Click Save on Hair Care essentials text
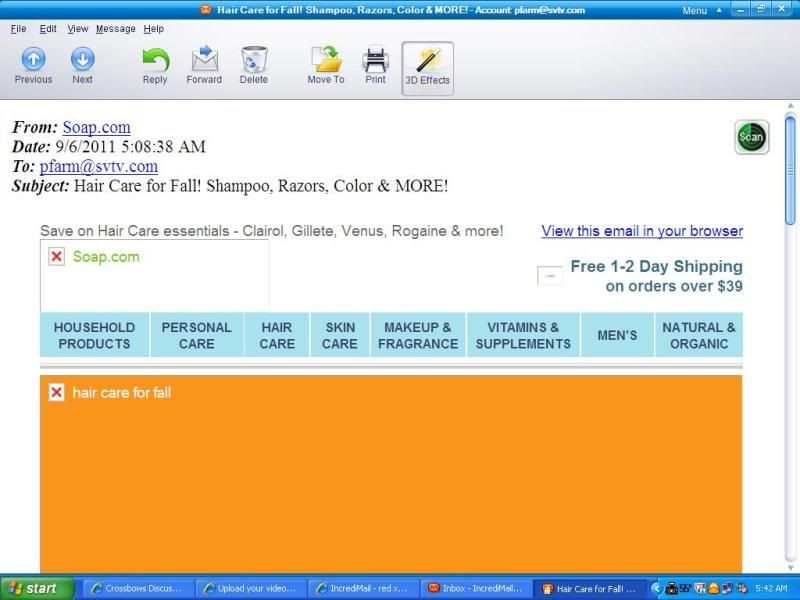The width and height of the screenshot is (800, 600). (271, 231)
